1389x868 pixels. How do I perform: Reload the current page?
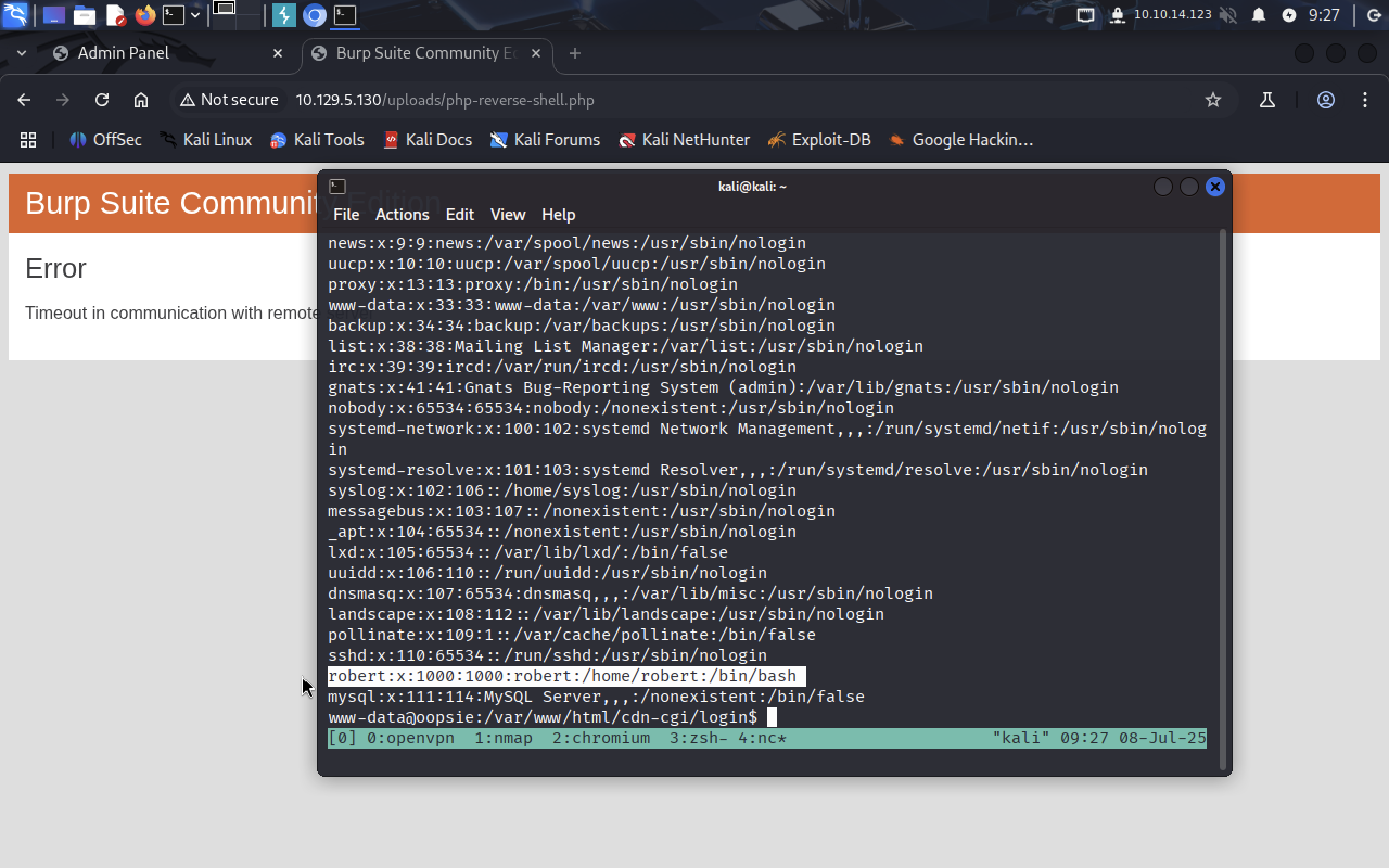click(101, 100)
